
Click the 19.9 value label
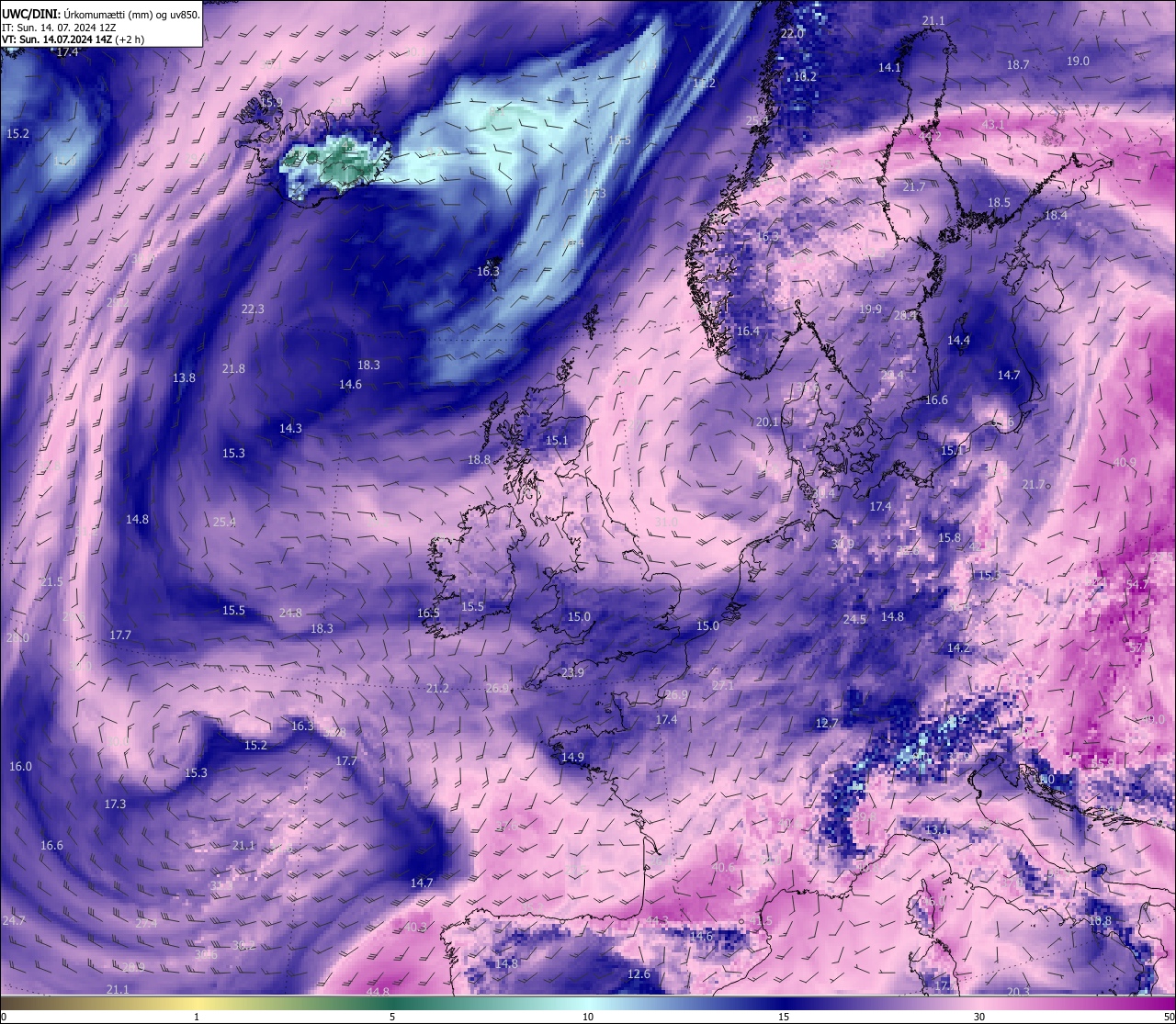point(870,310)
